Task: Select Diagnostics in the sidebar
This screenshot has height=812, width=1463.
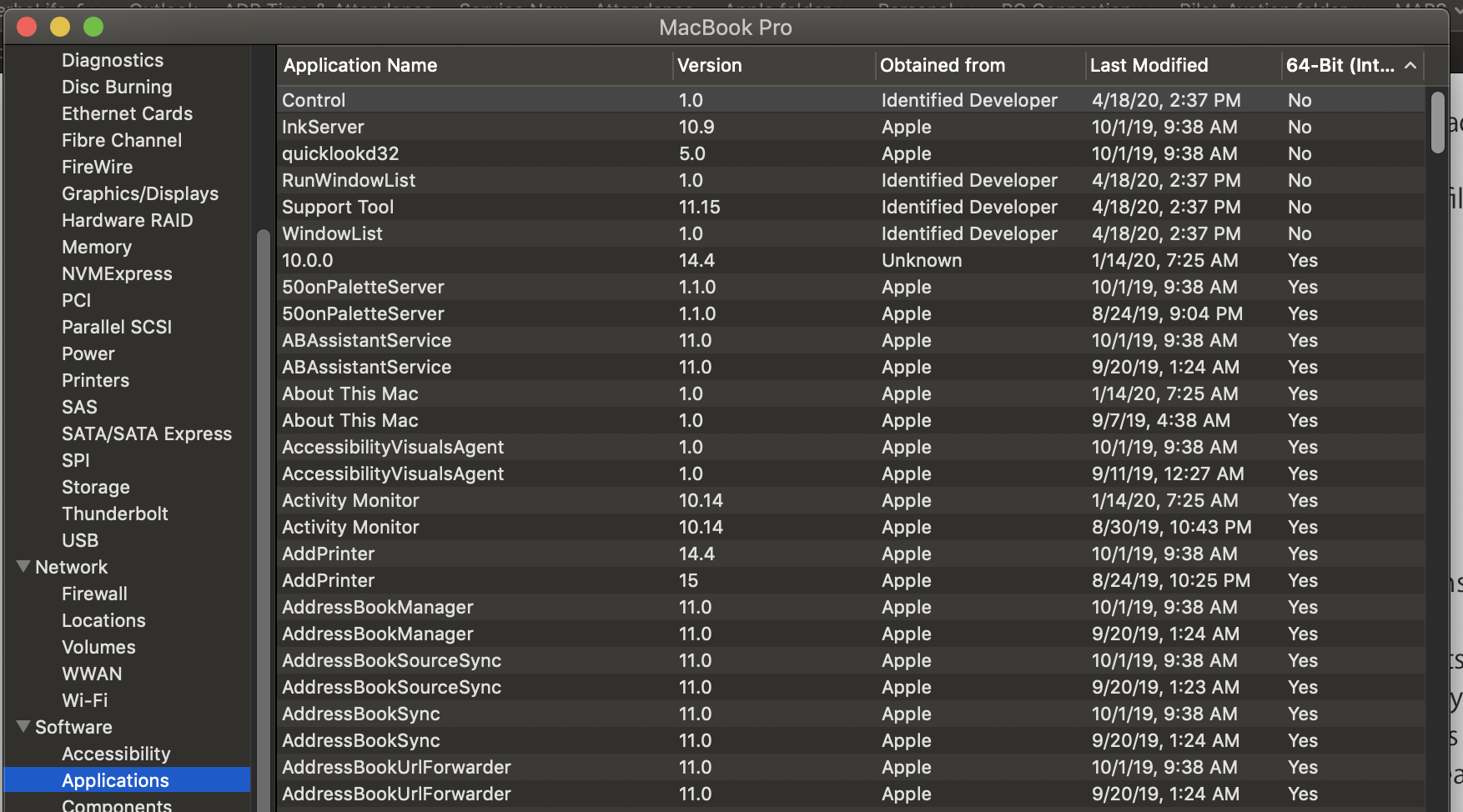Action: coord(113,60)
